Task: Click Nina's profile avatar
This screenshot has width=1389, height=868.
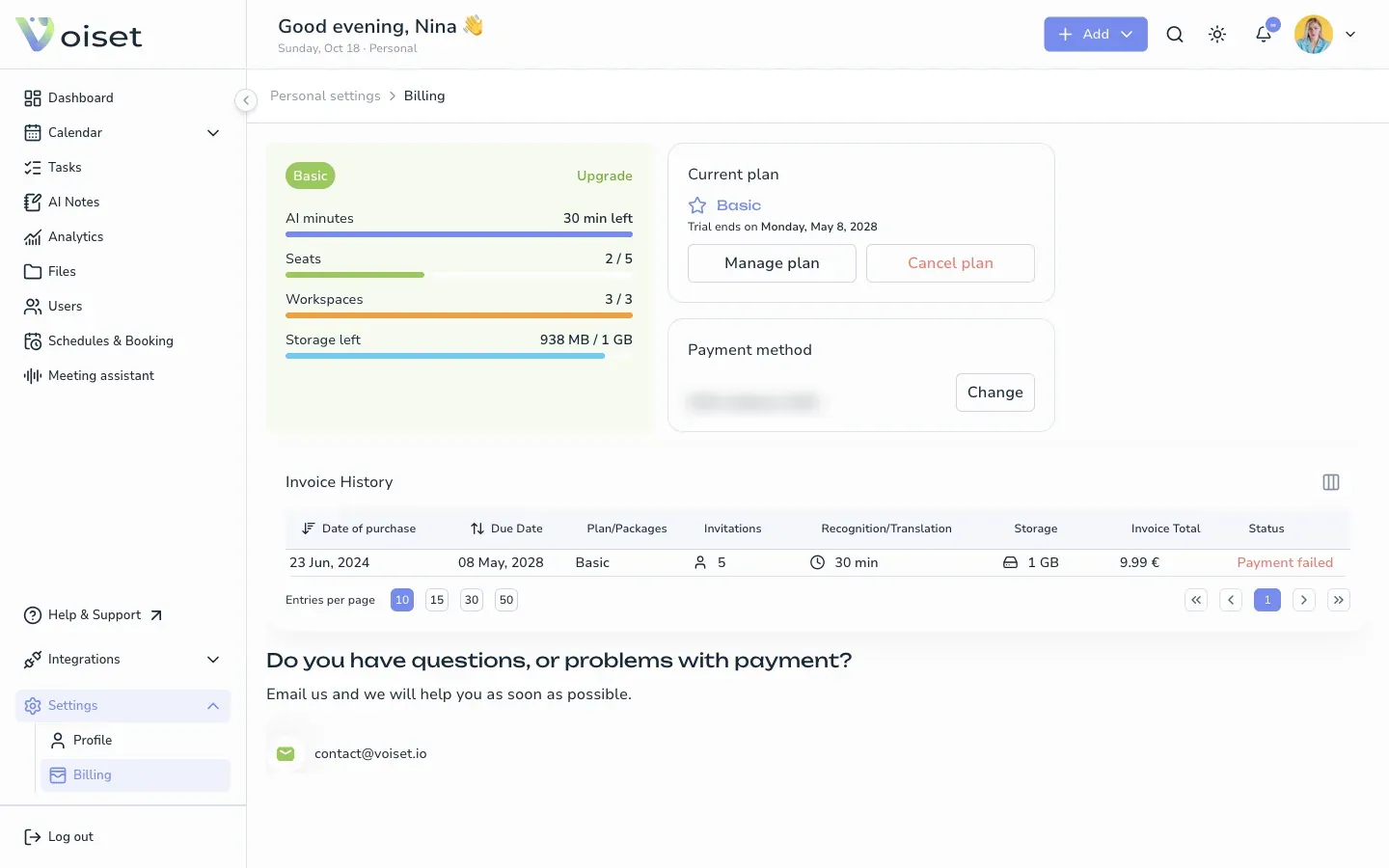Action: 1313,35
